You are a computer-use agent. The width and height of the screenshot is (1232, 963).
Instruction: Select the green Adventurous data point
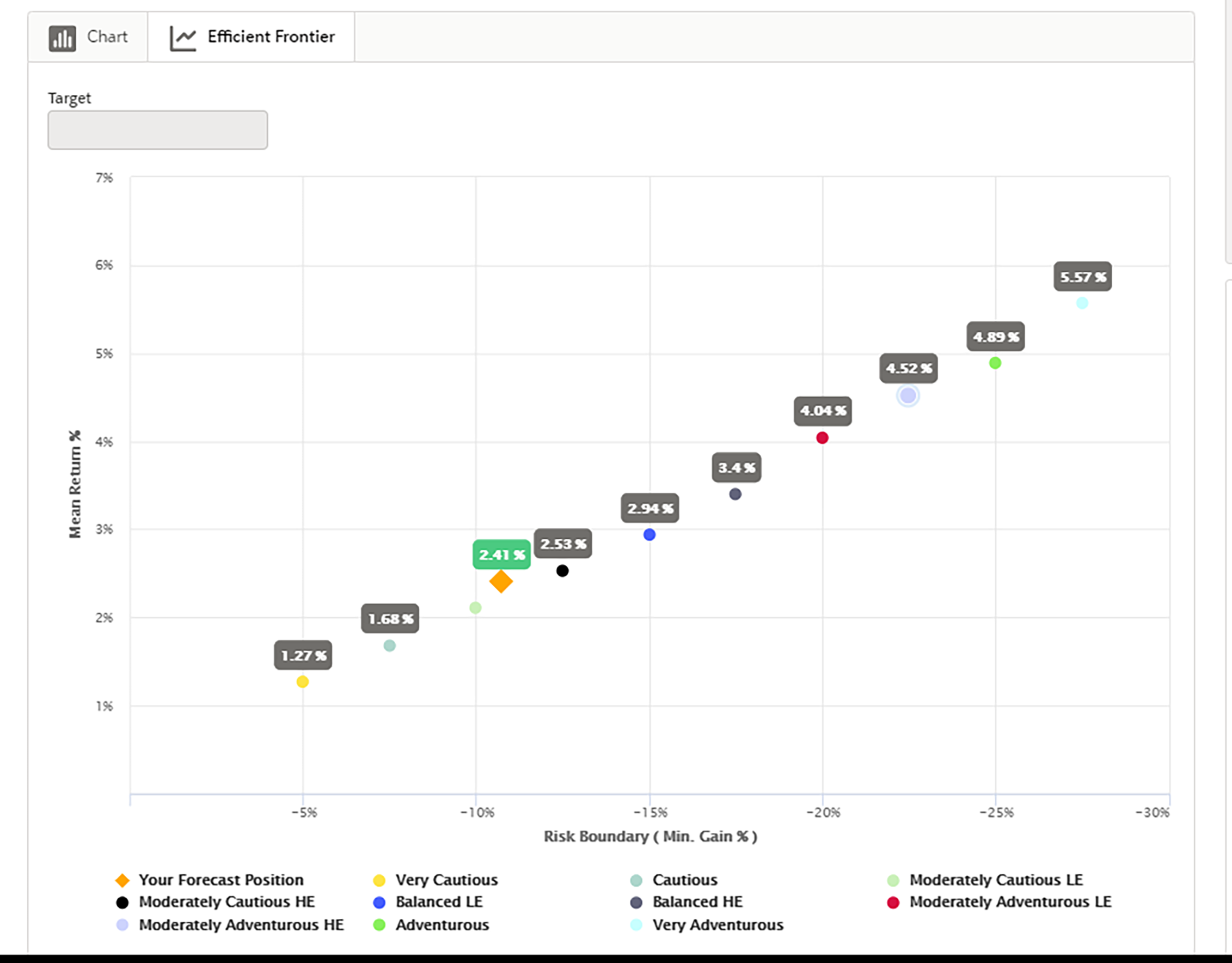995,363
